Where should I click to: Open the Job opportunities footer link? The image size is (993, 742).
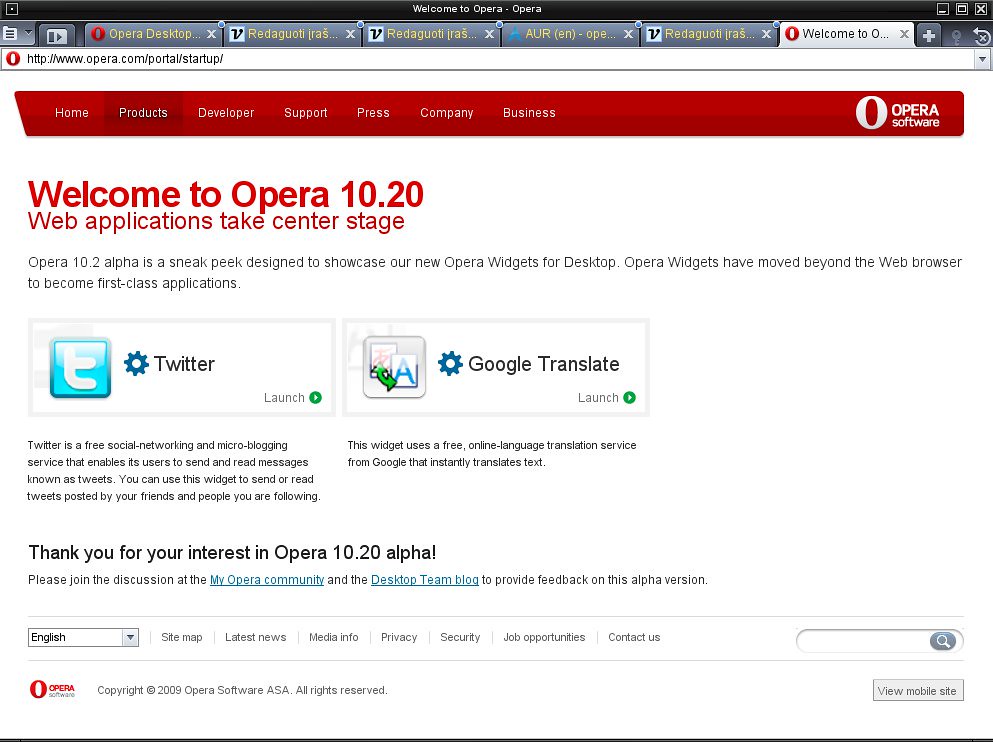tap(544, 638)
